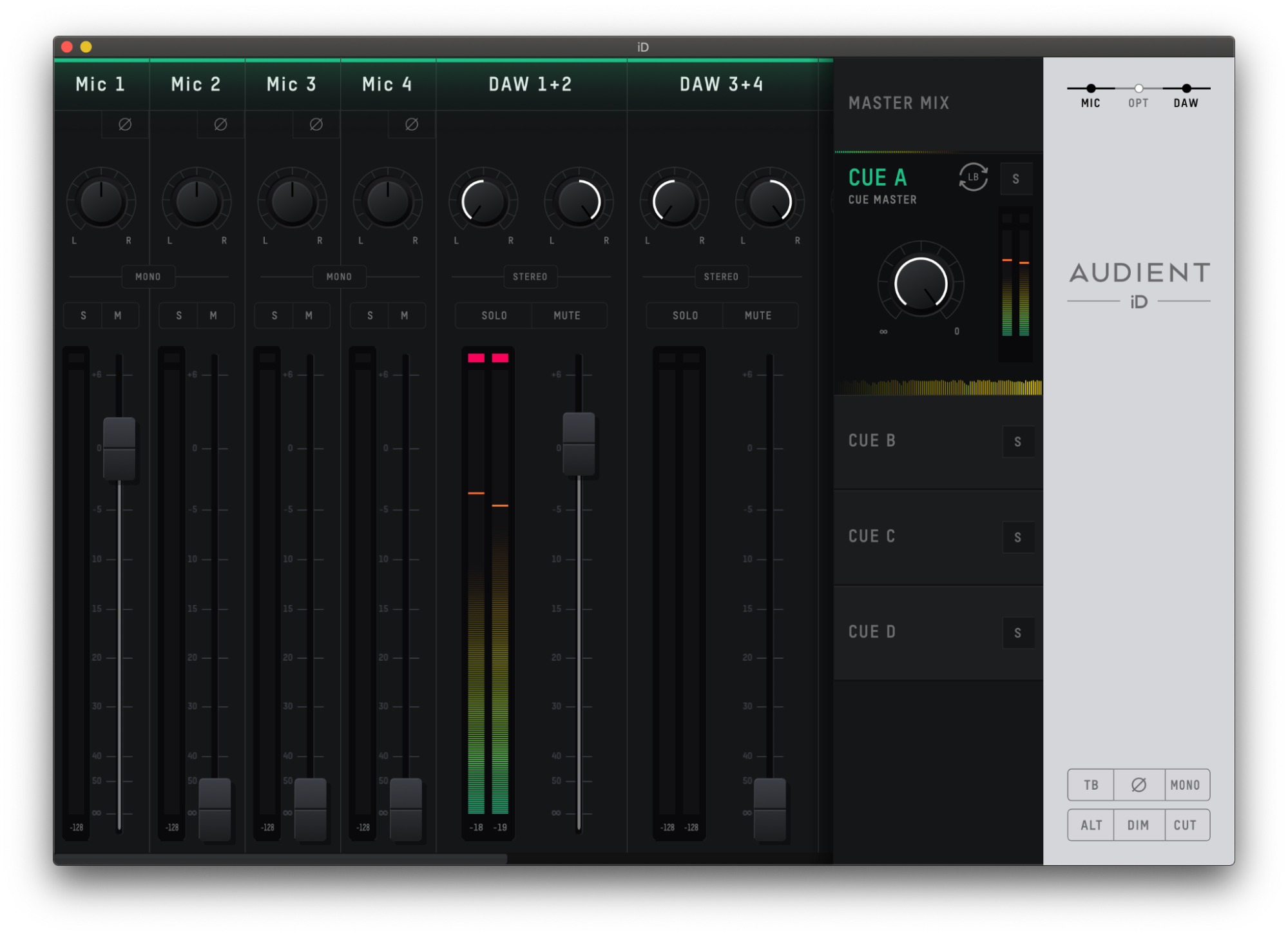Click the DAW 1+2 fader handle
The image size is (1288, 936).
579,444
